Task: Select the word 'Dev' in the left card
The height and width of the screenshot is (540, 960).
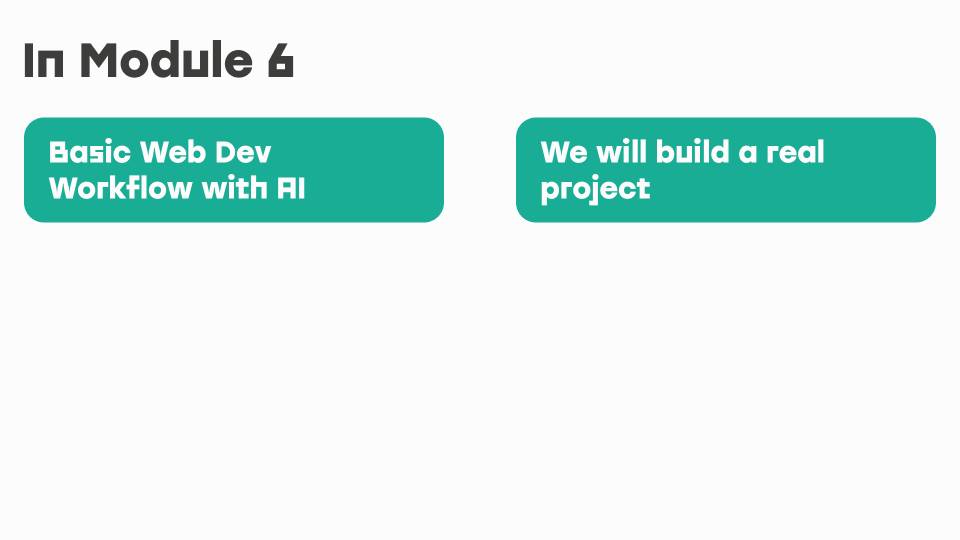Action: point(243,152)
